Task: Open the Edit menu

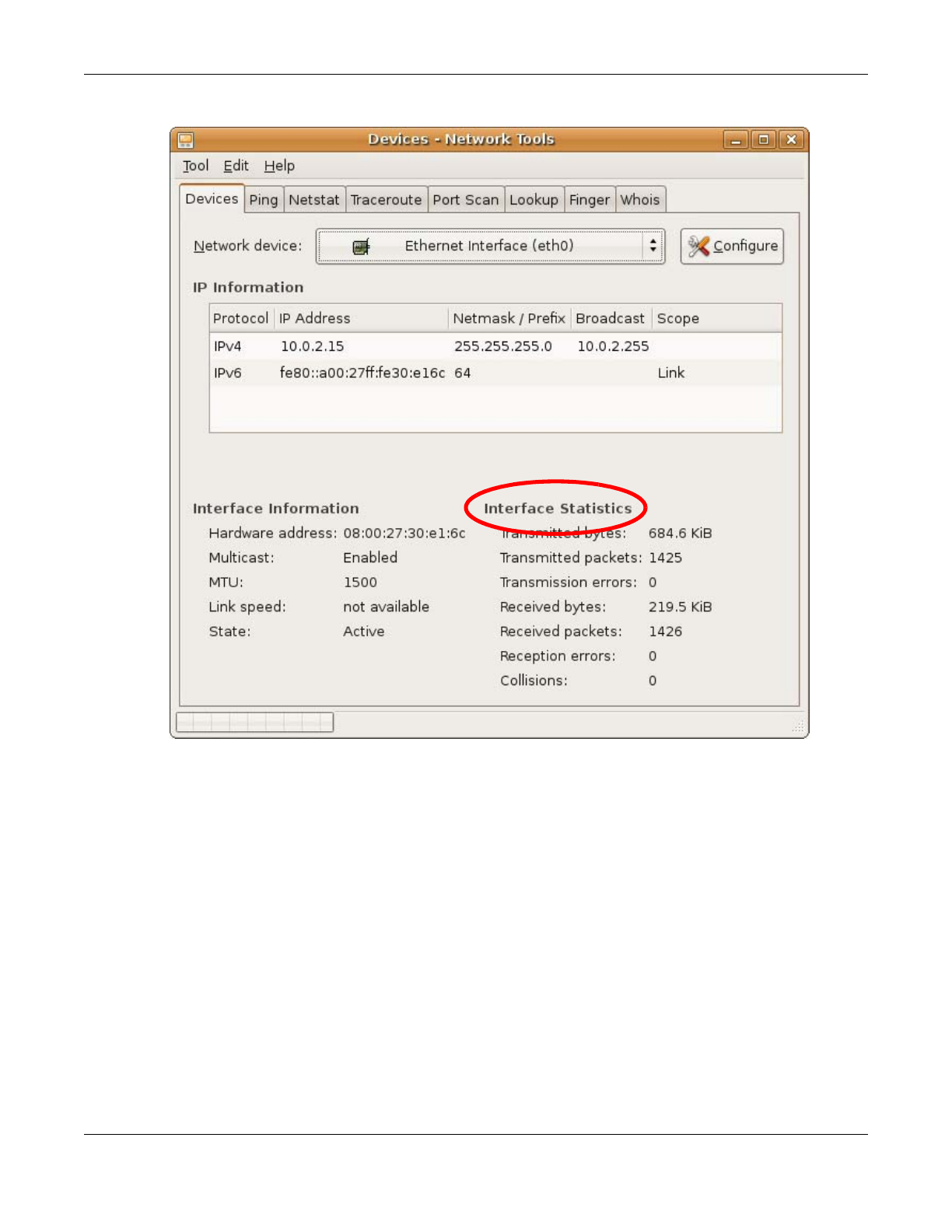Action: pyautogui.click(x=236, y=166)
